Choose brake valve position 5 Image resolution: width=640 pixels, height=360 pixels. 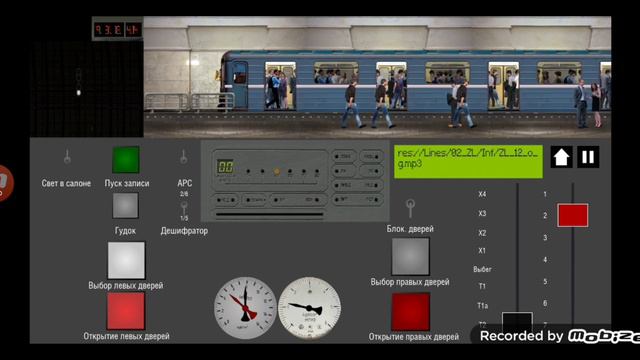tap(545, 282)
